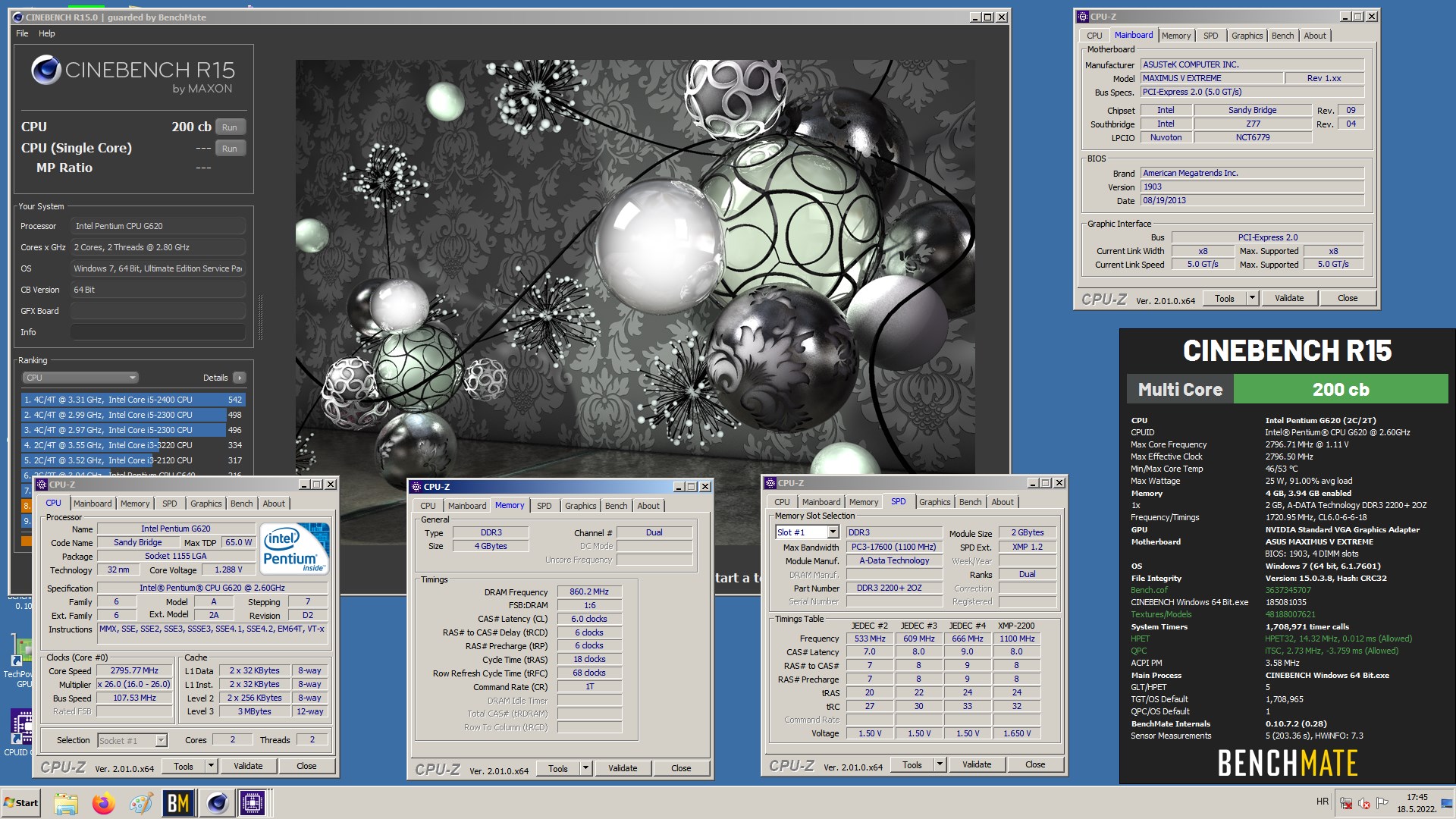Screen dimensions: 1456x819
Task: Click Validate in the Mainboard CPU-Z window
Action: 1288,298
